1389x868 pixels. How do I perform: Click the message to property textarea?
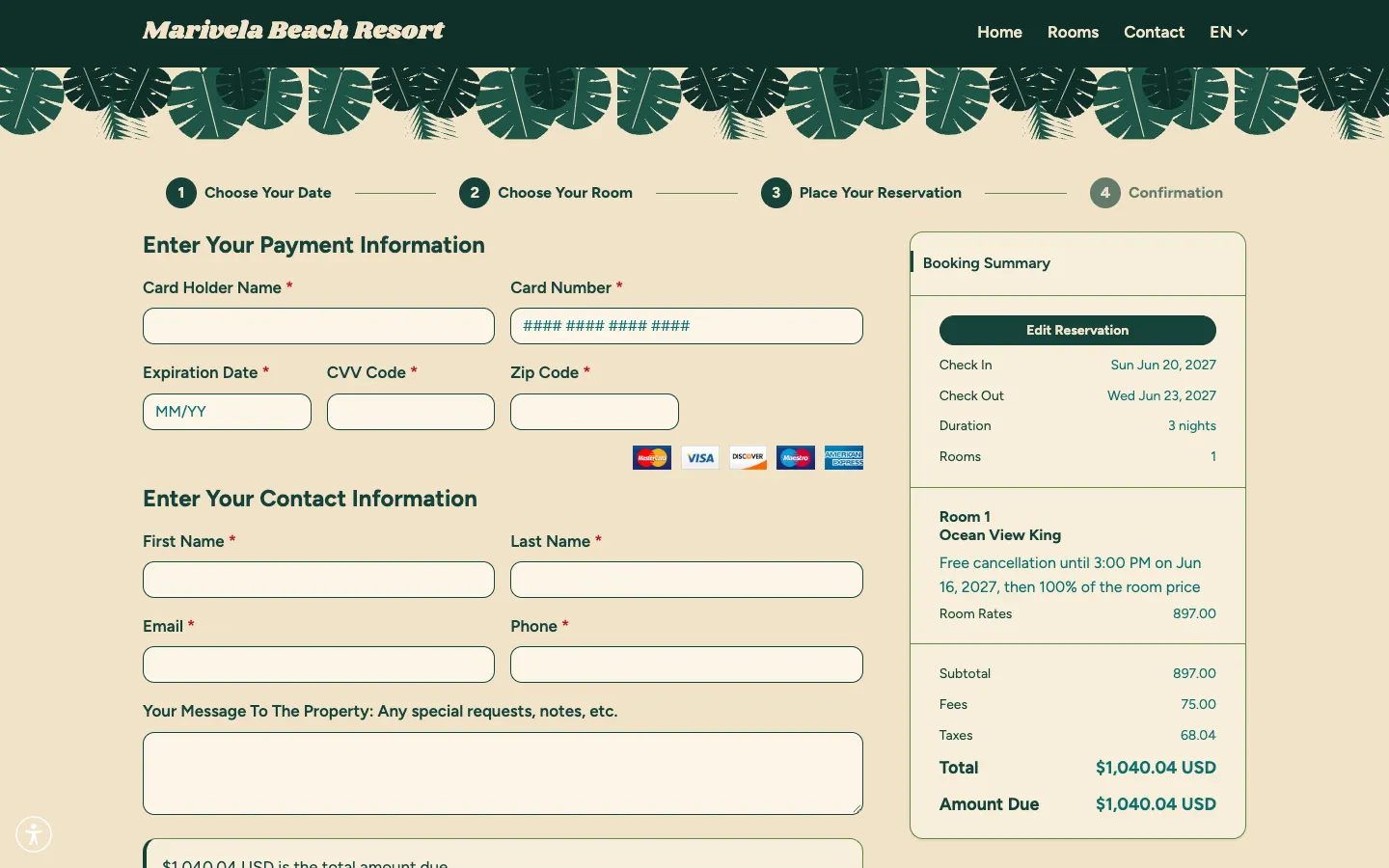click(503, 773)
